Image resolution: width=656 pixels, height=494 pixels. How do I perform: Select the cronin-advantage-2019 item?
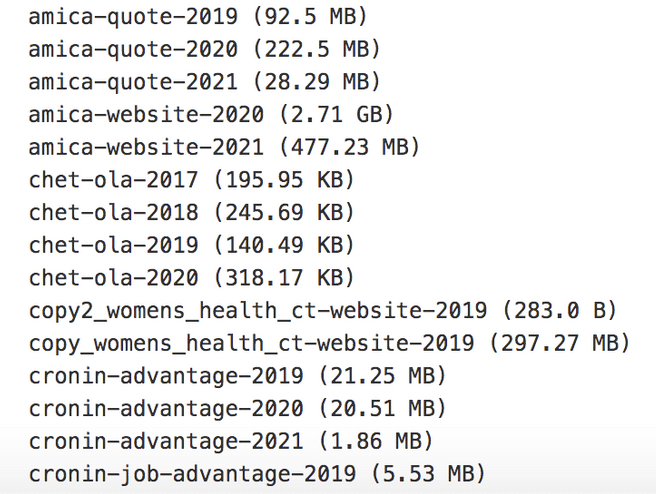[x=237, y=376]
